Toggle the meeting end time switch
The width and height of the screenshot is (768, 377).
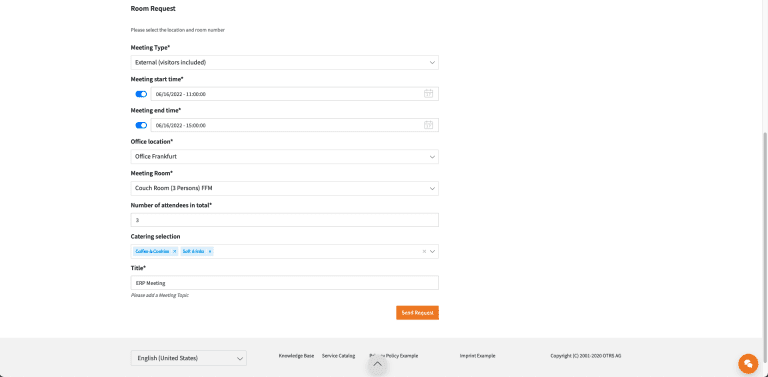pyautogui.click(x=141, y=125)
